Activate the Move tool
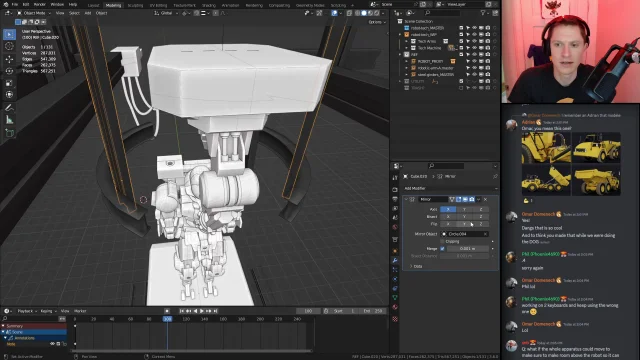Screen dimensions: 640x360 point(9,59)
